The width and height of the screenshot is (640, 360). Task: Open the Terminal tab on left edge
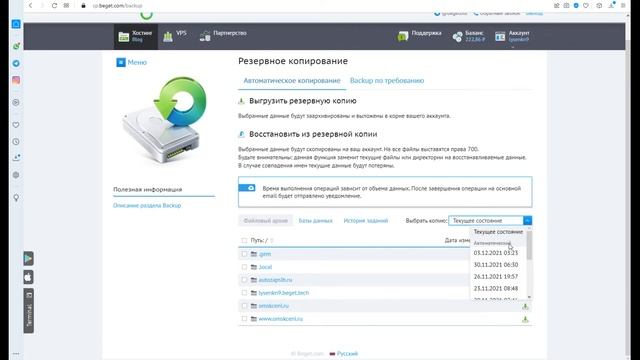29,311
